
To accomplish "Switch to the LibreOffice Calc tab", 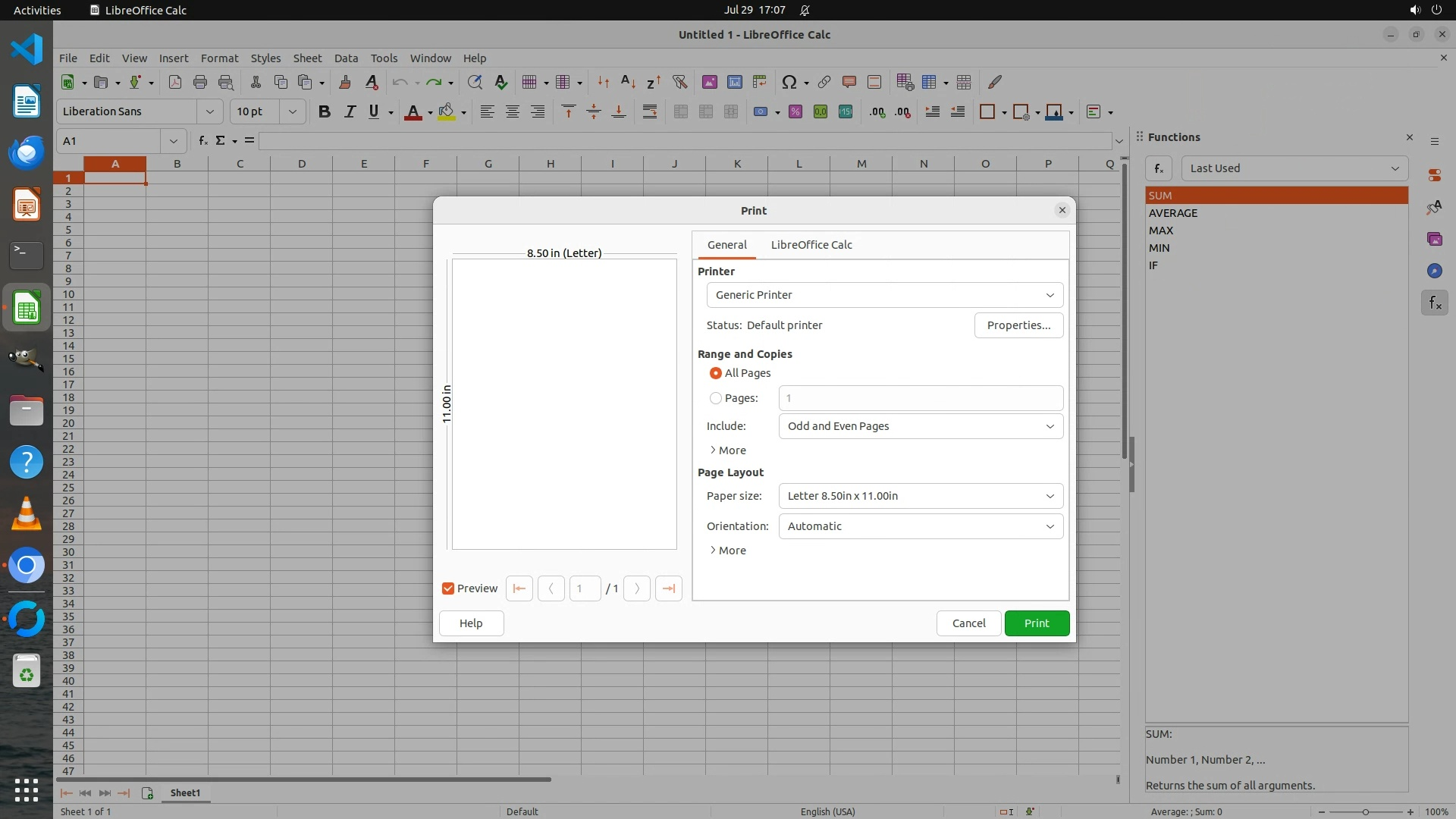I will tap(811, 245).
